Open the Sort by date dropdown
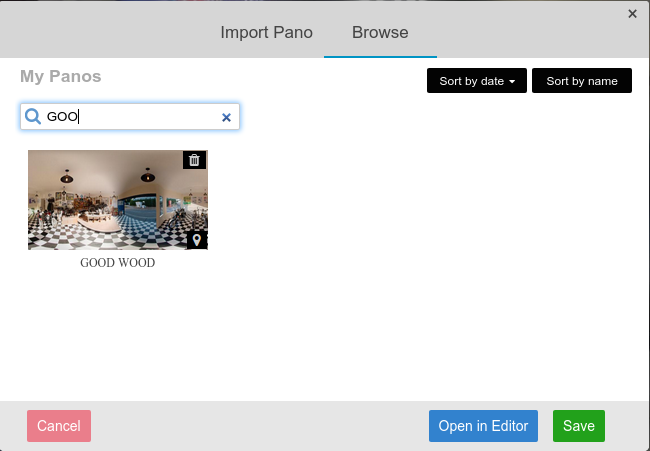This screenshot has height=451, width=650. click(477, 81)
